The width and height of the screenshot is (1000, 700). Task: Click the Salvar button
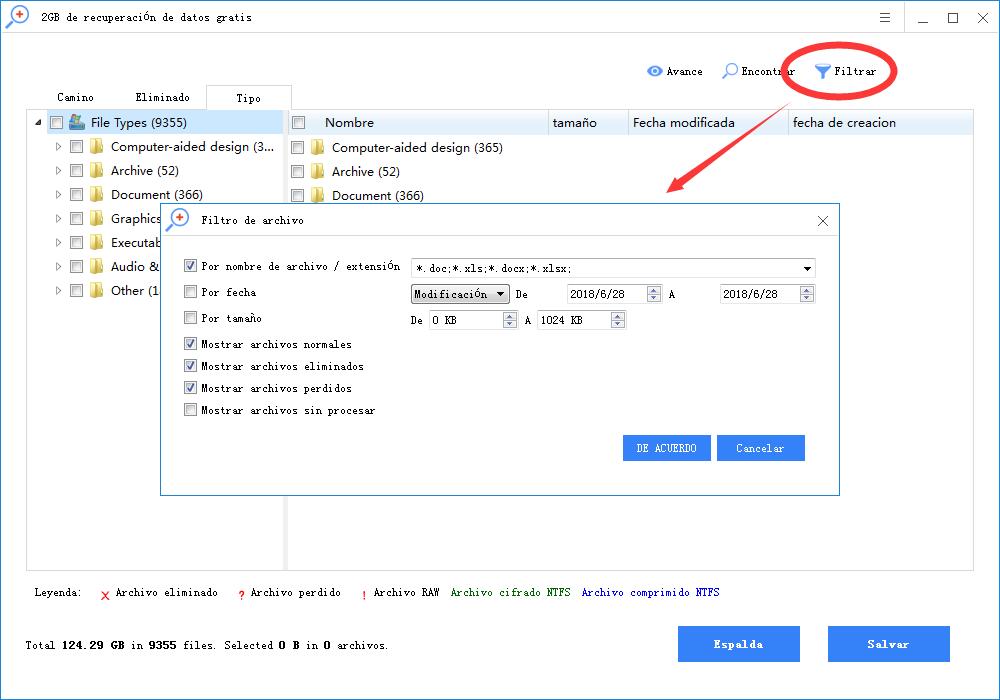pos(888,644)
